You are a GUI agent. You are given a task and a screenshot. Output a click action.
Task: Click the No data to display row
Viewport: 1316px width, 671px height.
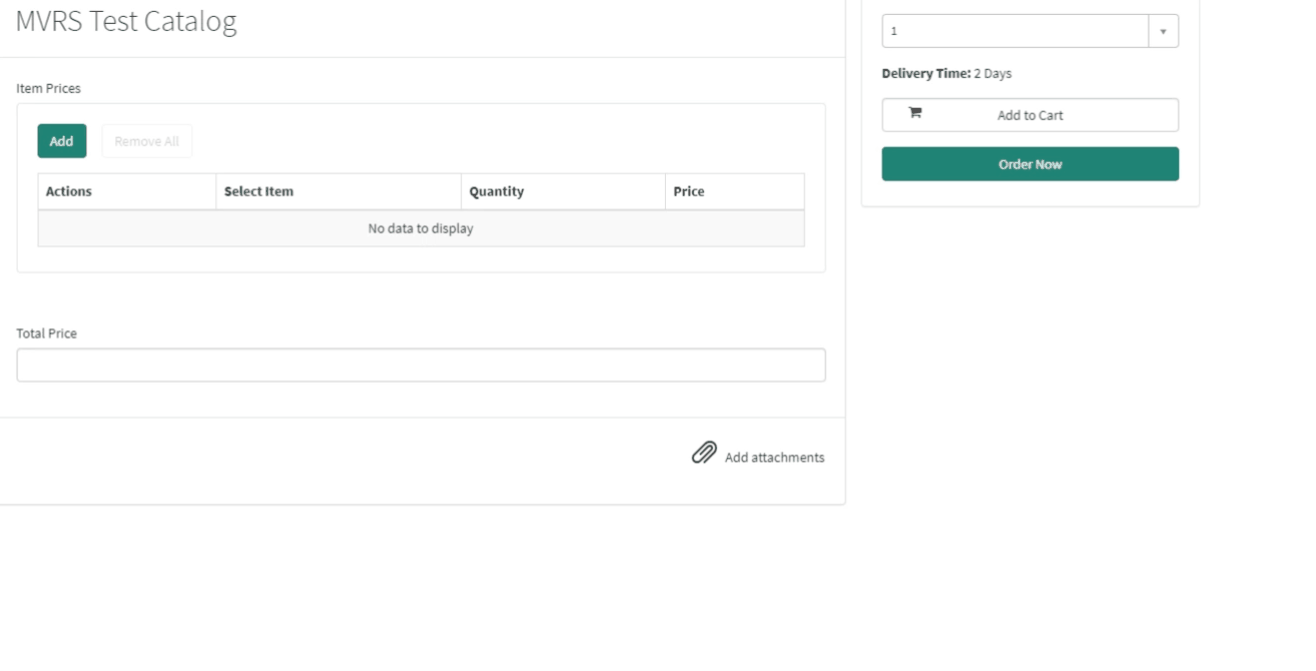pos(420,228)
